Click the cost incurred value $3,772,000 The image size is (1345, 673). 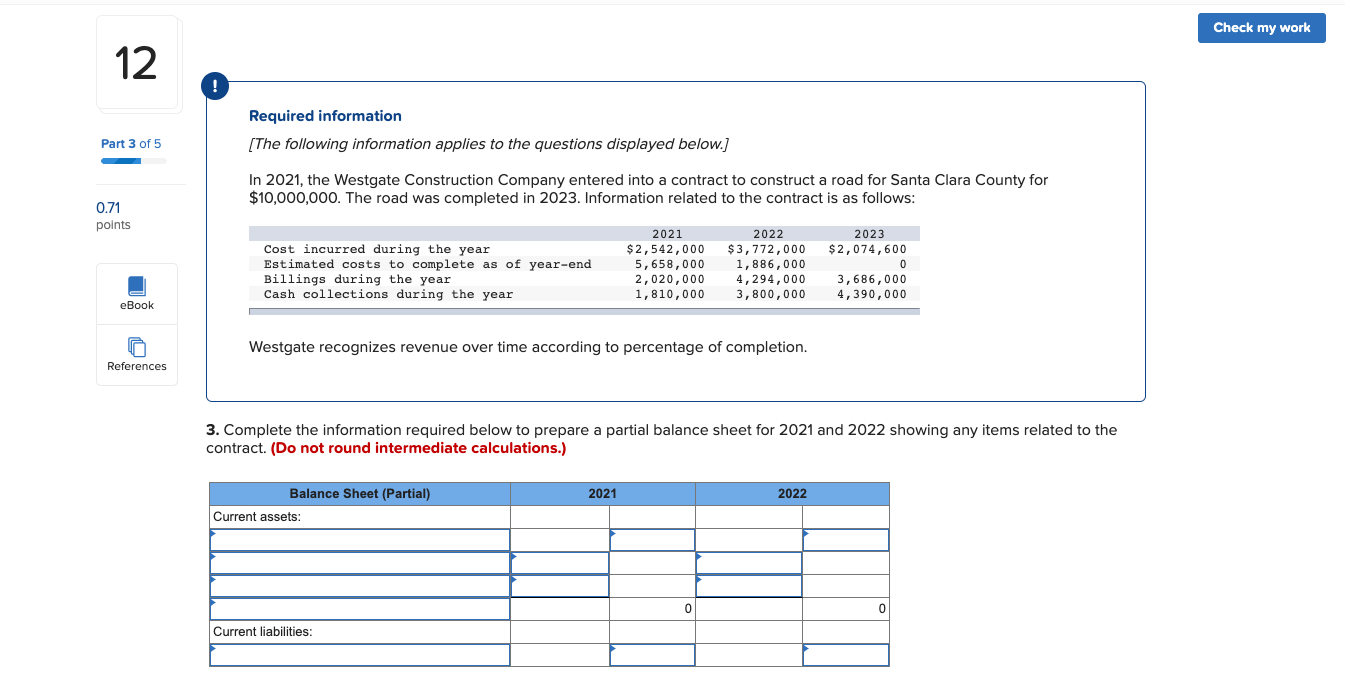(767, 249)
